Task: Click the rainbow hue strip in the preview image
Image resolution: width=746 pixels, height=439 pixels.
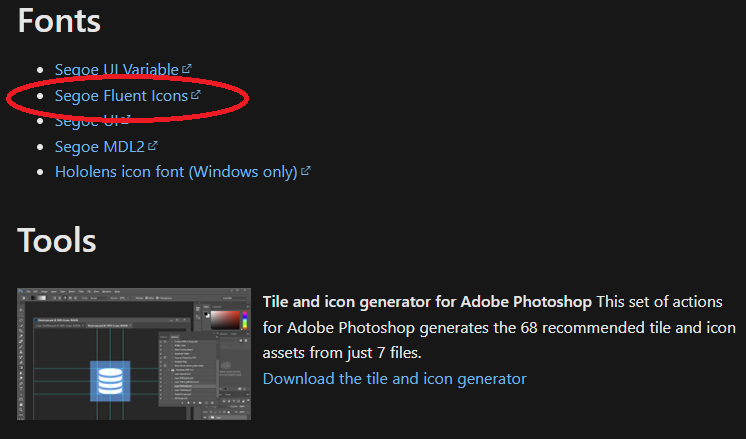Action: [245, 320]
